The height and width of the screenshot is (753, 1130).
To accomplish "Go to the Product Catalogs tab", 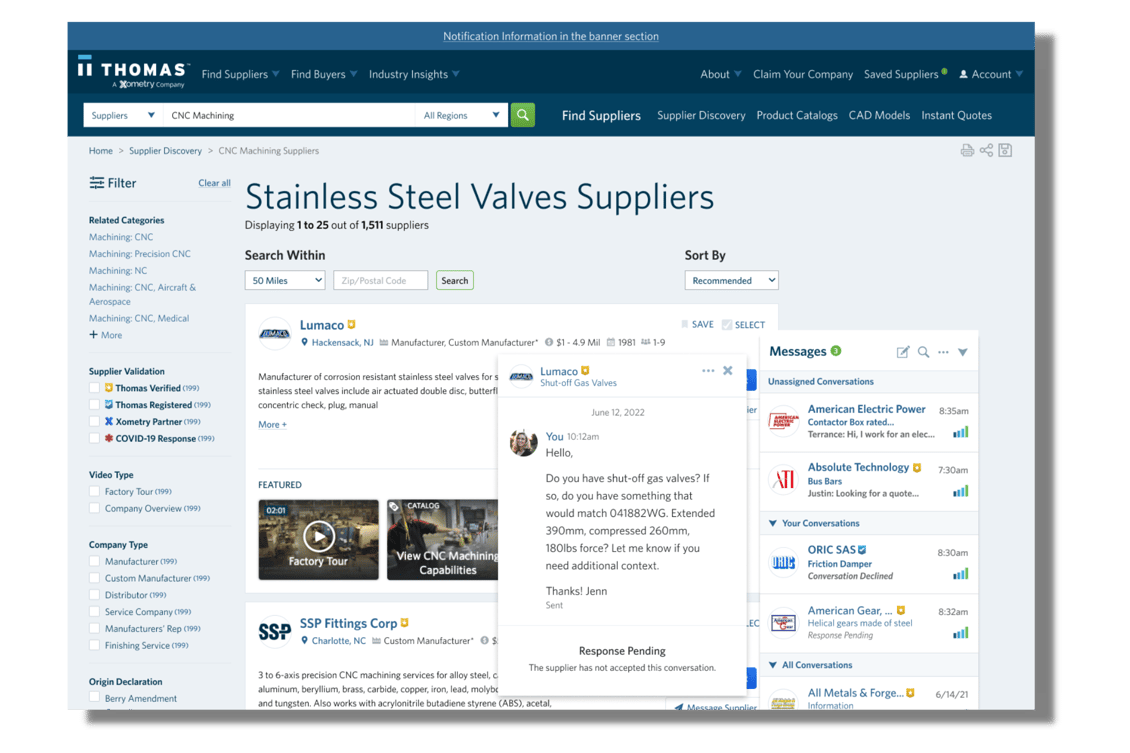I will 796,115.
